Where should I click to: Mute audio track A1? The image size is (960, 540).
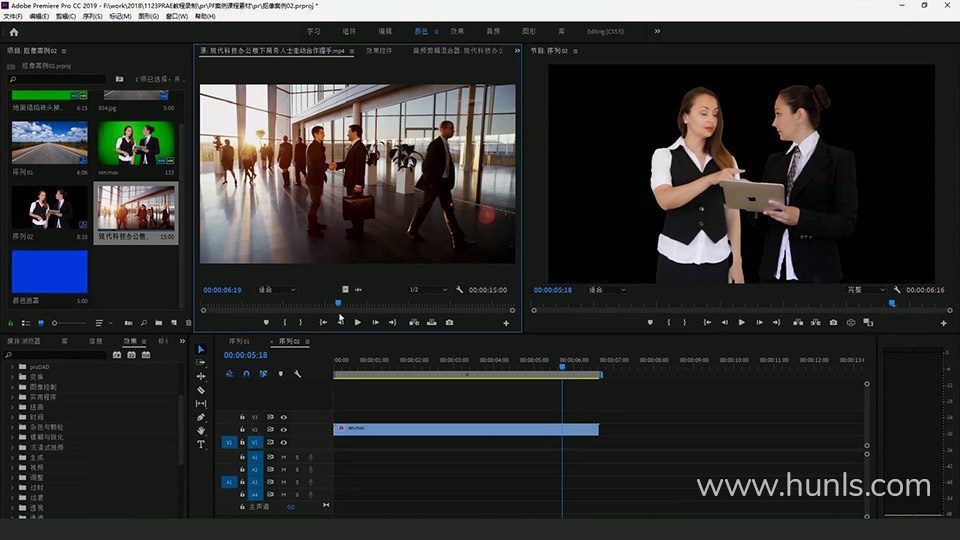(284, 457)
